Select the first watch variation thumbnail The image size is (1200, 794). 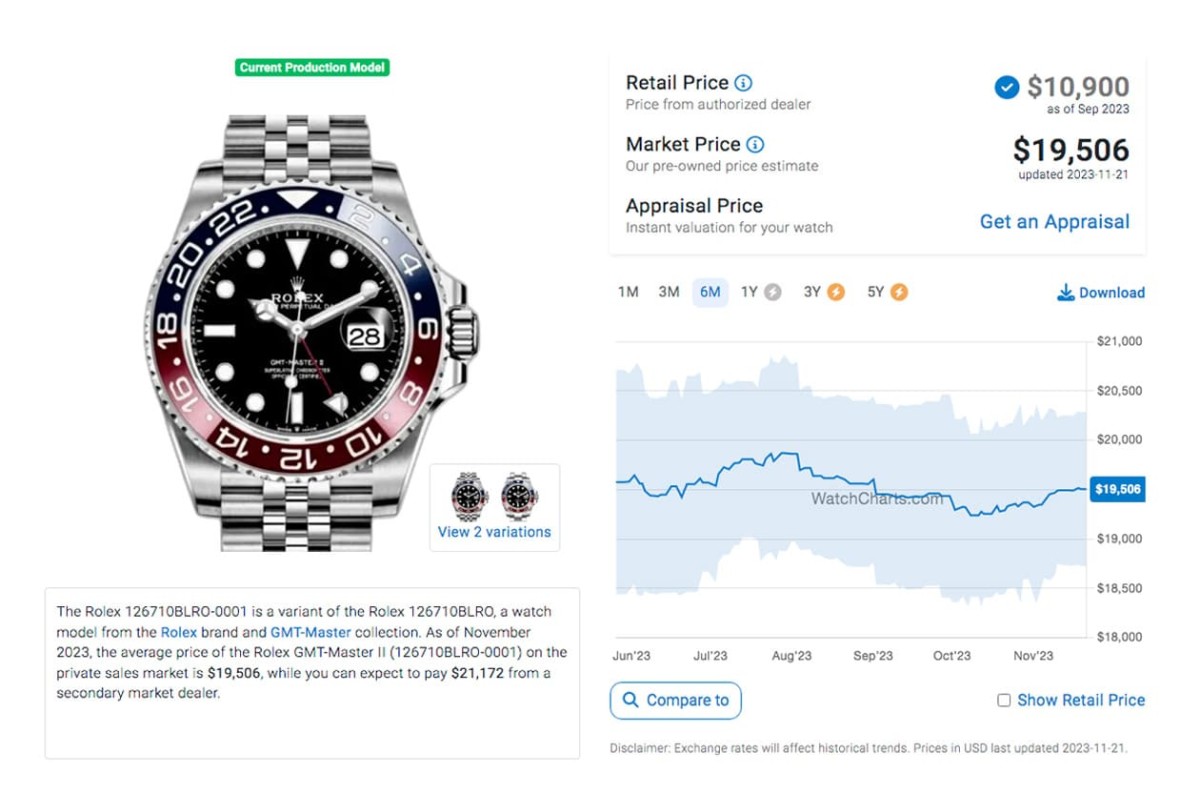[x=469, y=496]
